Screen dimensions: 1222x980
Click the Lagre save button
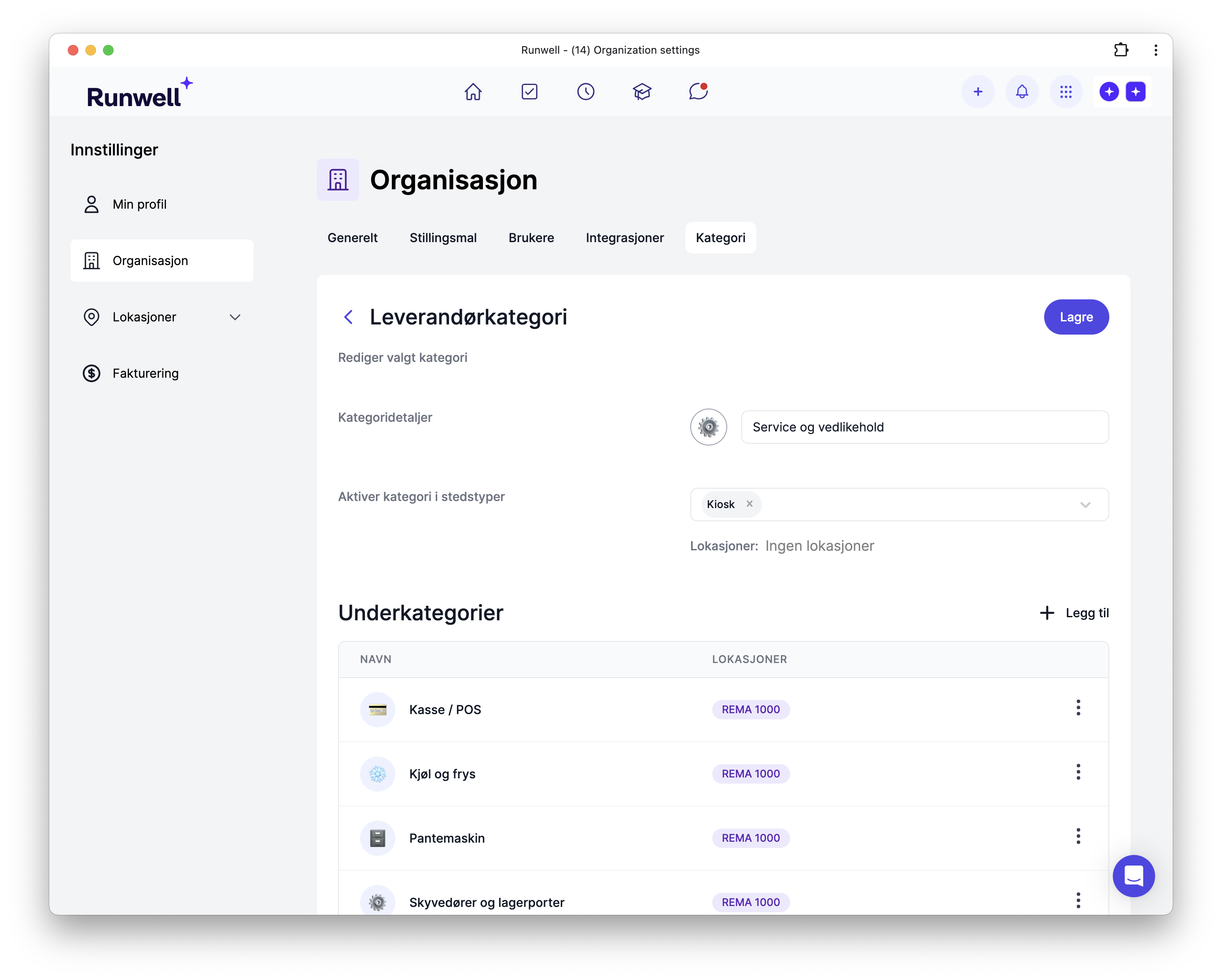[1076, 317]
